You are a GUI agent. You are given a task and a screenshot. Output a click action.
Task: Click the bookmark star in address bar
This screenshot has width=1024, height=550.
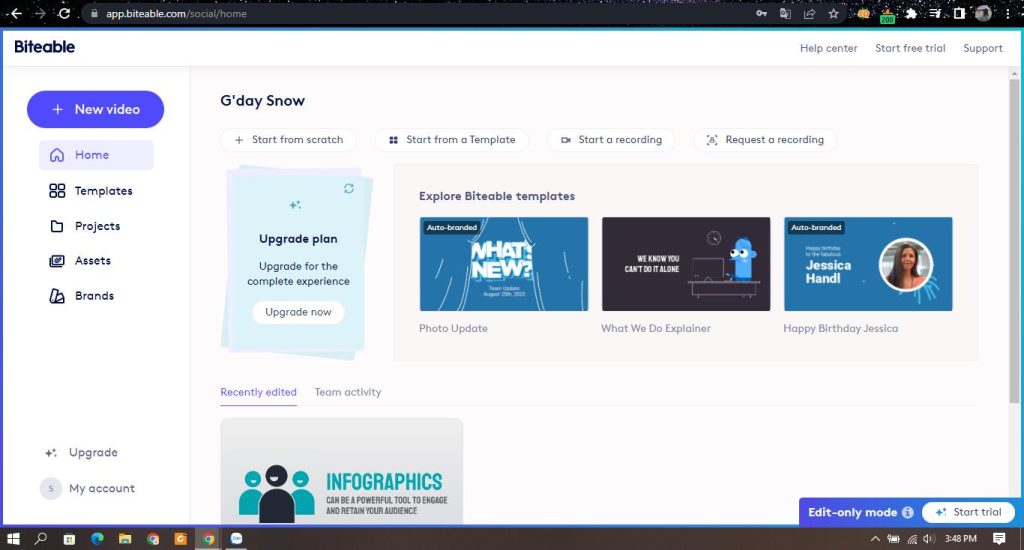pos(834,14)
